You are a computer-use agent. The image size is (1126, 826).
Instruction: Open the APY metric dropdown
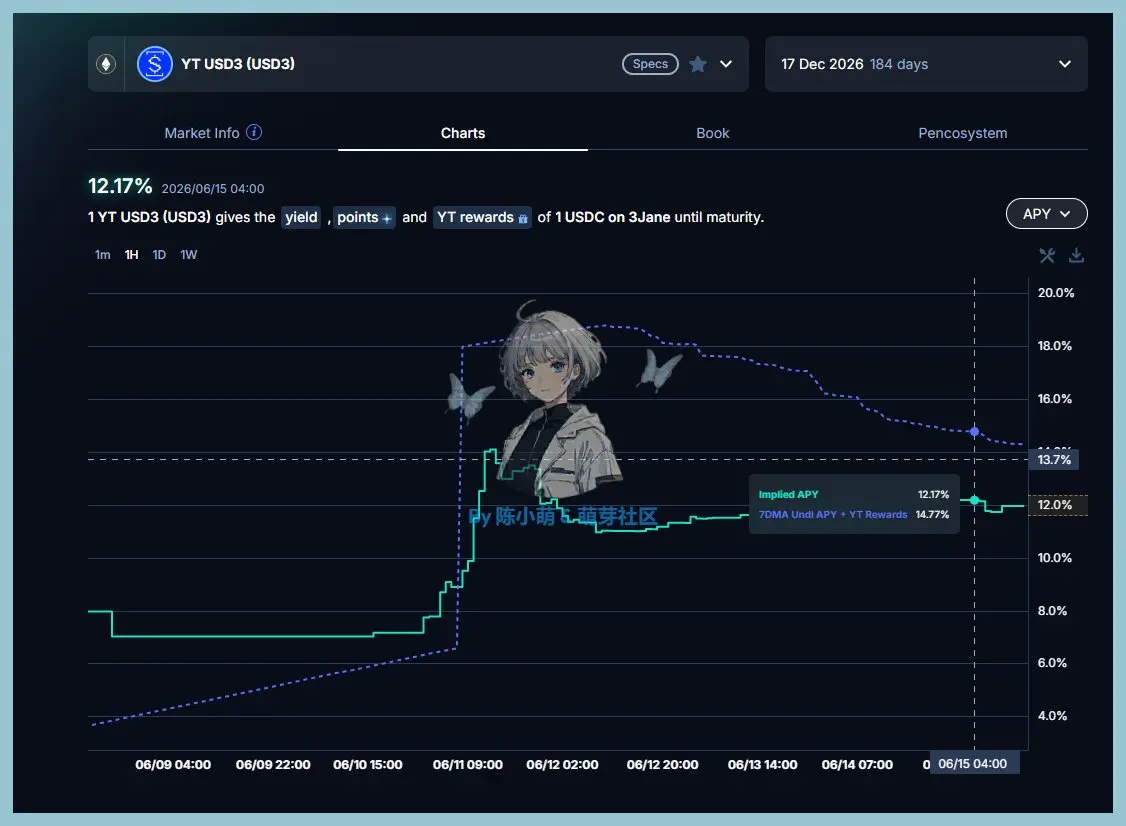pos(1046,214)
